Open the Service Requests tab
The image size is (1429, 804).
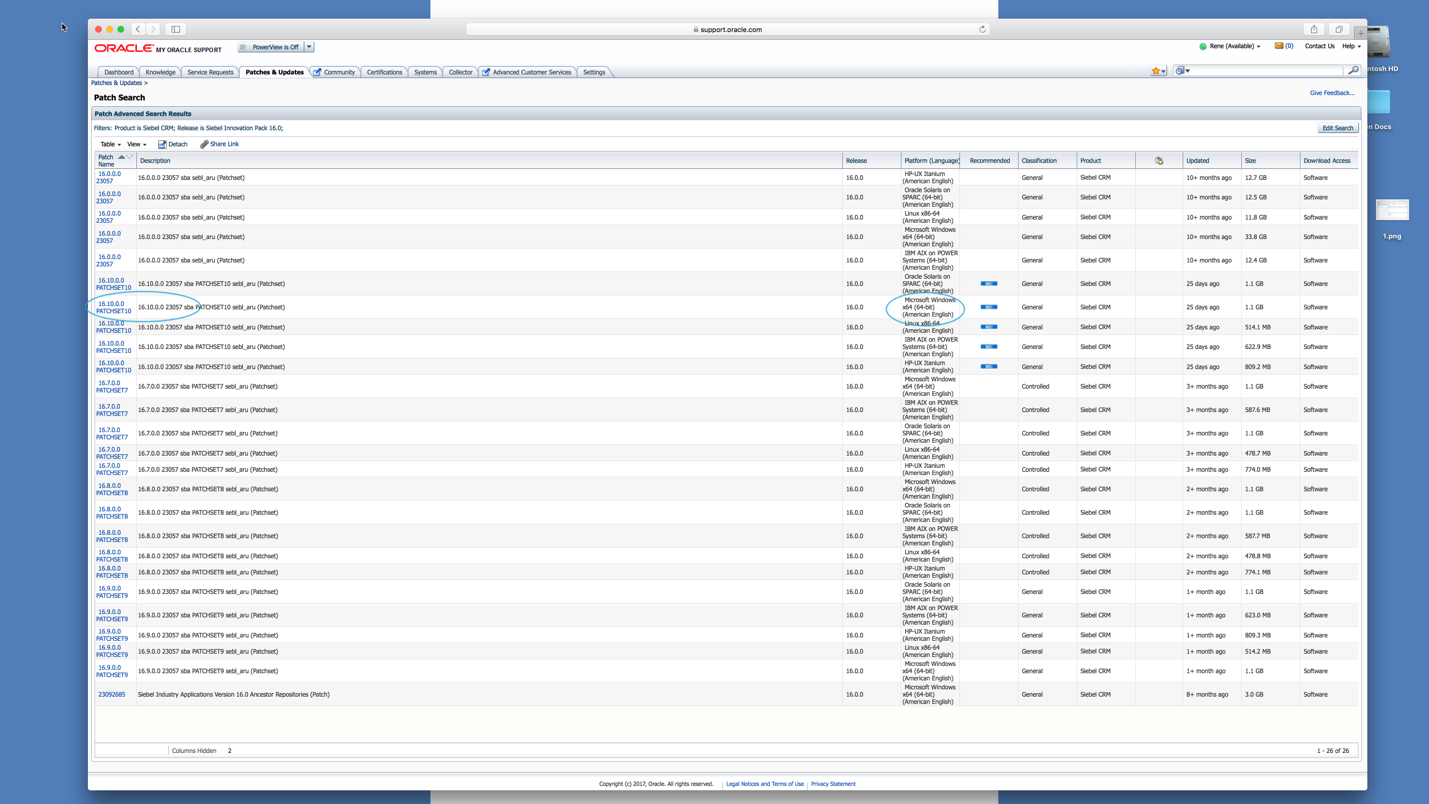point(210,72)
